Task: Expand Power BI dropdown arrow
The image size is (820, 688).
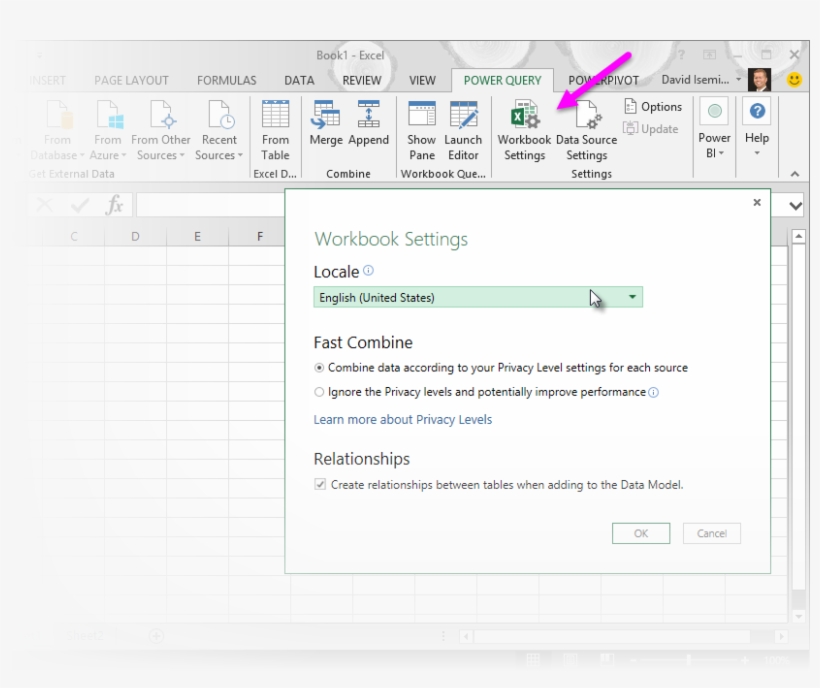Action: (721, 153)
